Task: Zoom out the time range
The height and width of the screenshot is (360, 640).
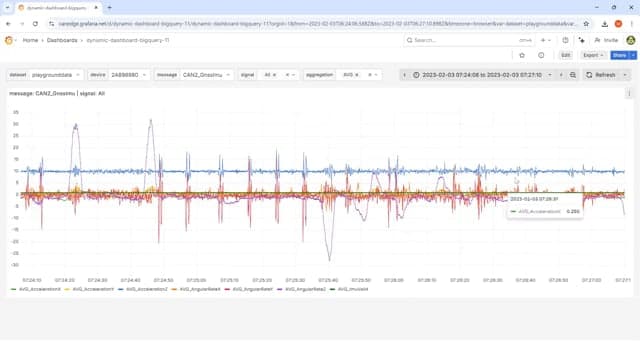Action: [x=573, y=75]
